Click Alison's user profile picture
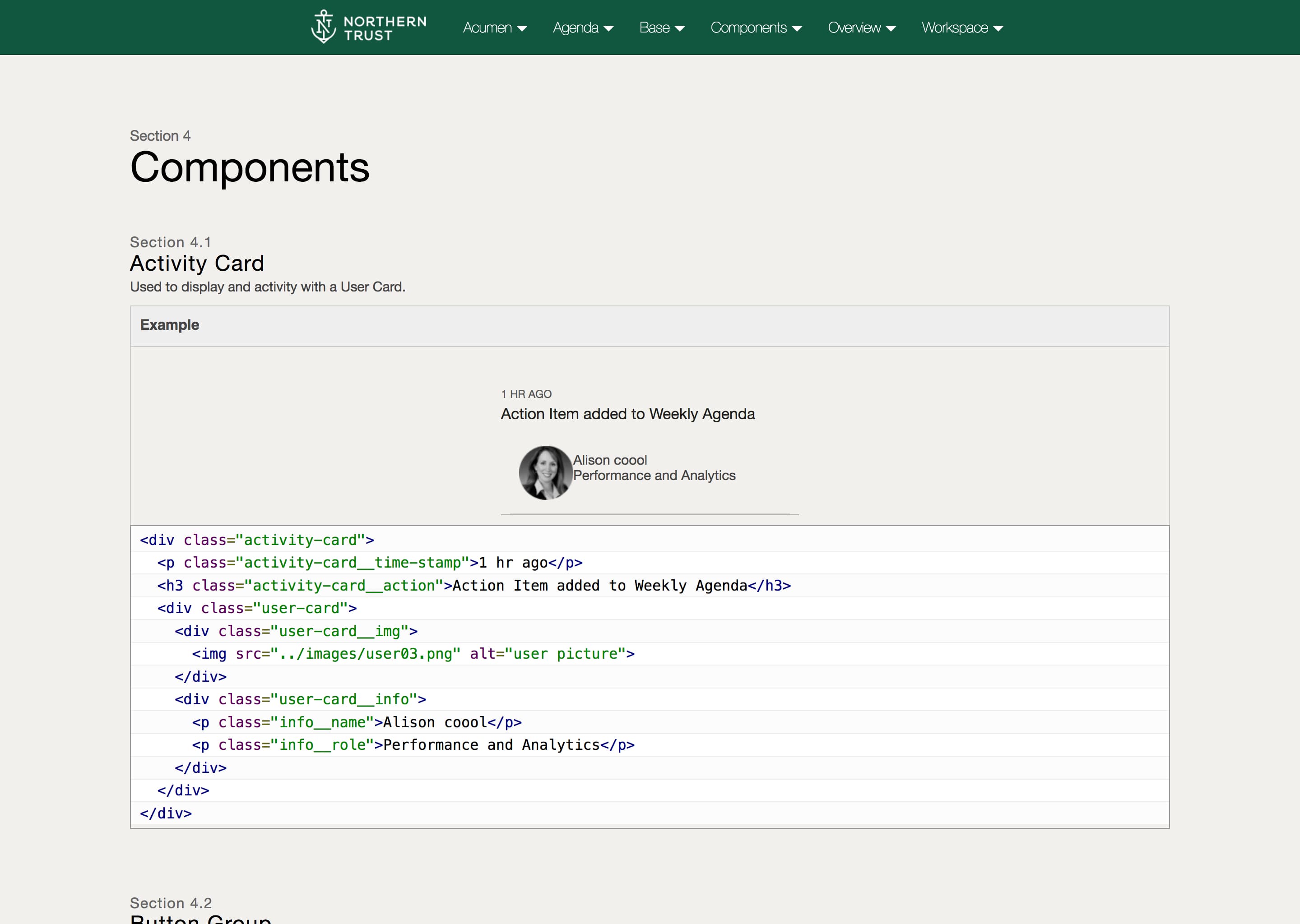1300x924 pixels. coord(545,473)
